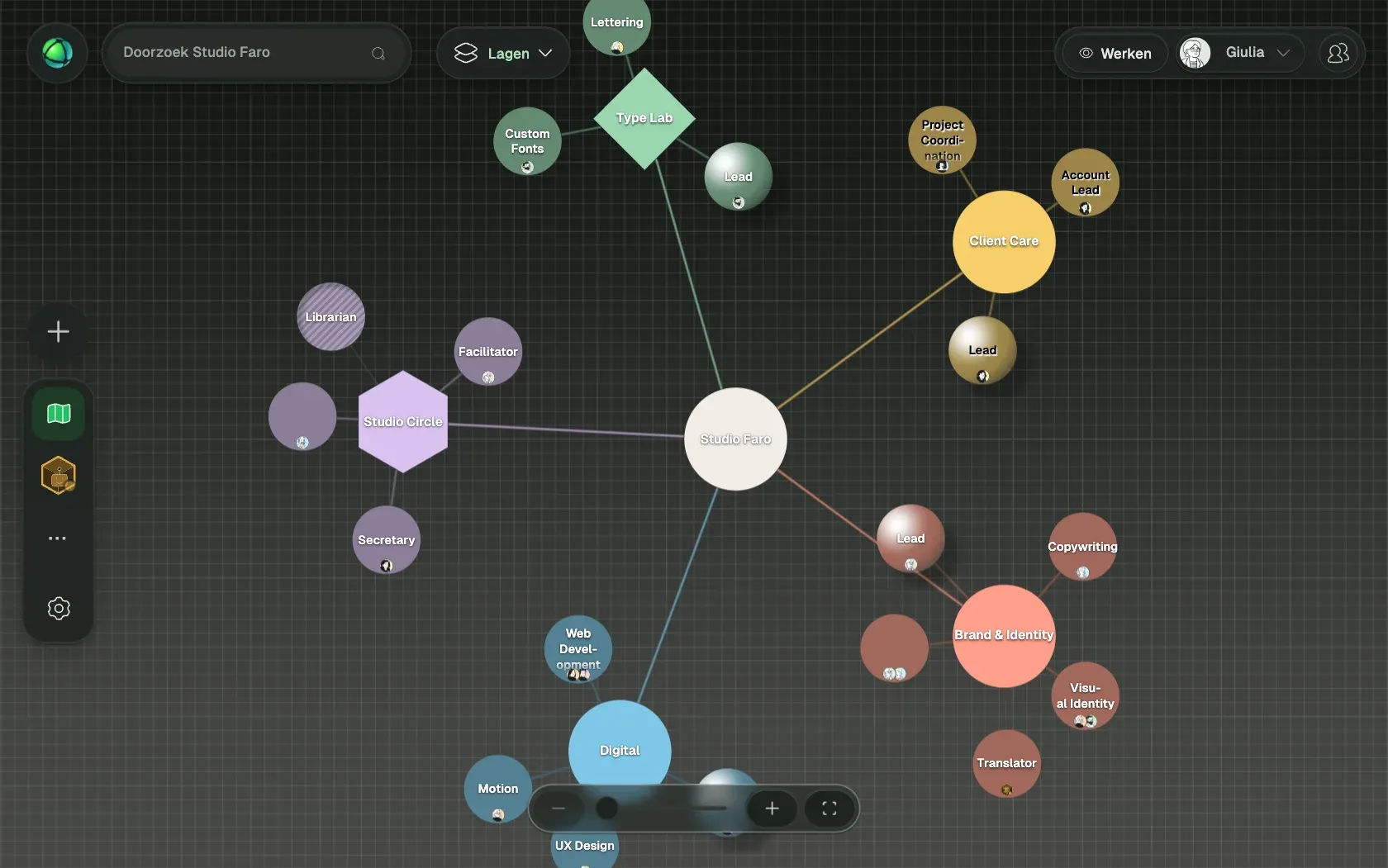Focus the Doorzoek Studio Faro search field

(256, 53)
